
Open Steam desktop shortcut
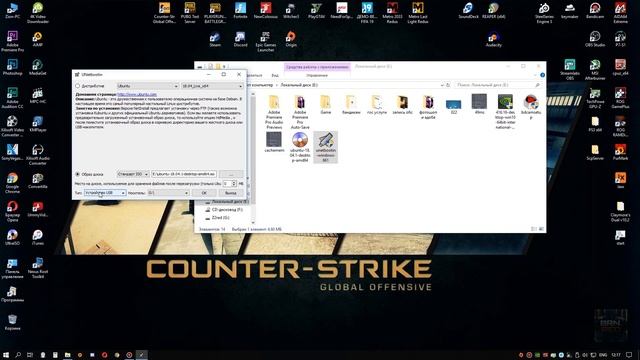pos(215,39)
